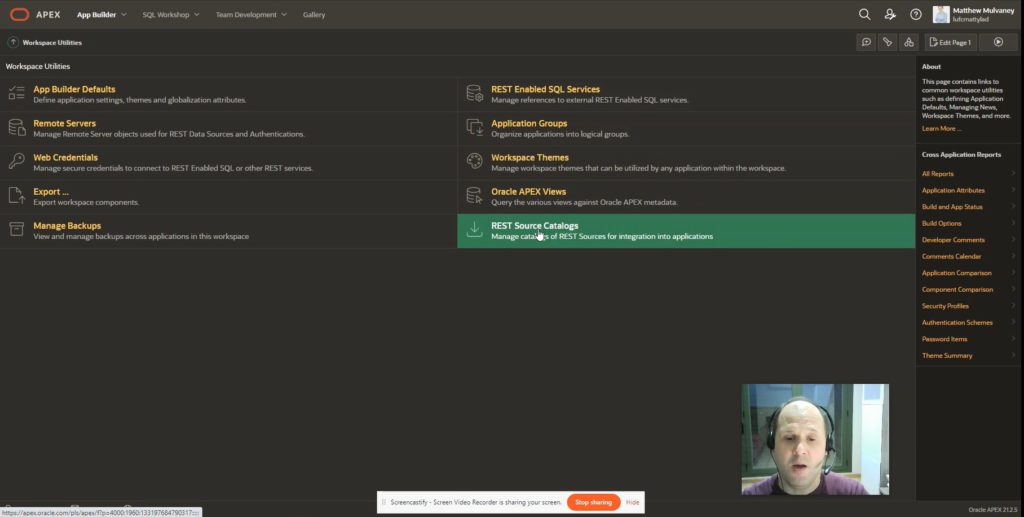1024x517 pixels.
Task: Open the developer comments speech-bubble icon
Action: point(866,42)
